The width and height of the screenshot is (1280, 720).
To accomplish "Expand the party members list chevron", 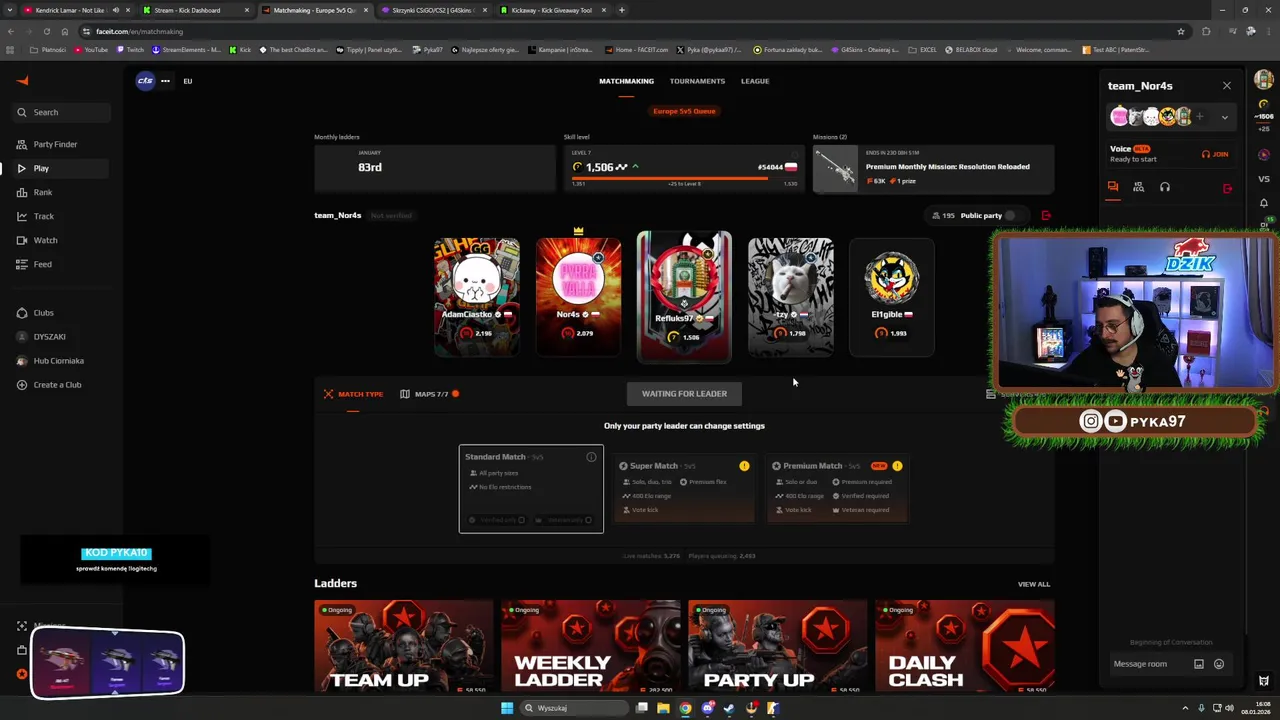I will click(x=1224, y=117).
